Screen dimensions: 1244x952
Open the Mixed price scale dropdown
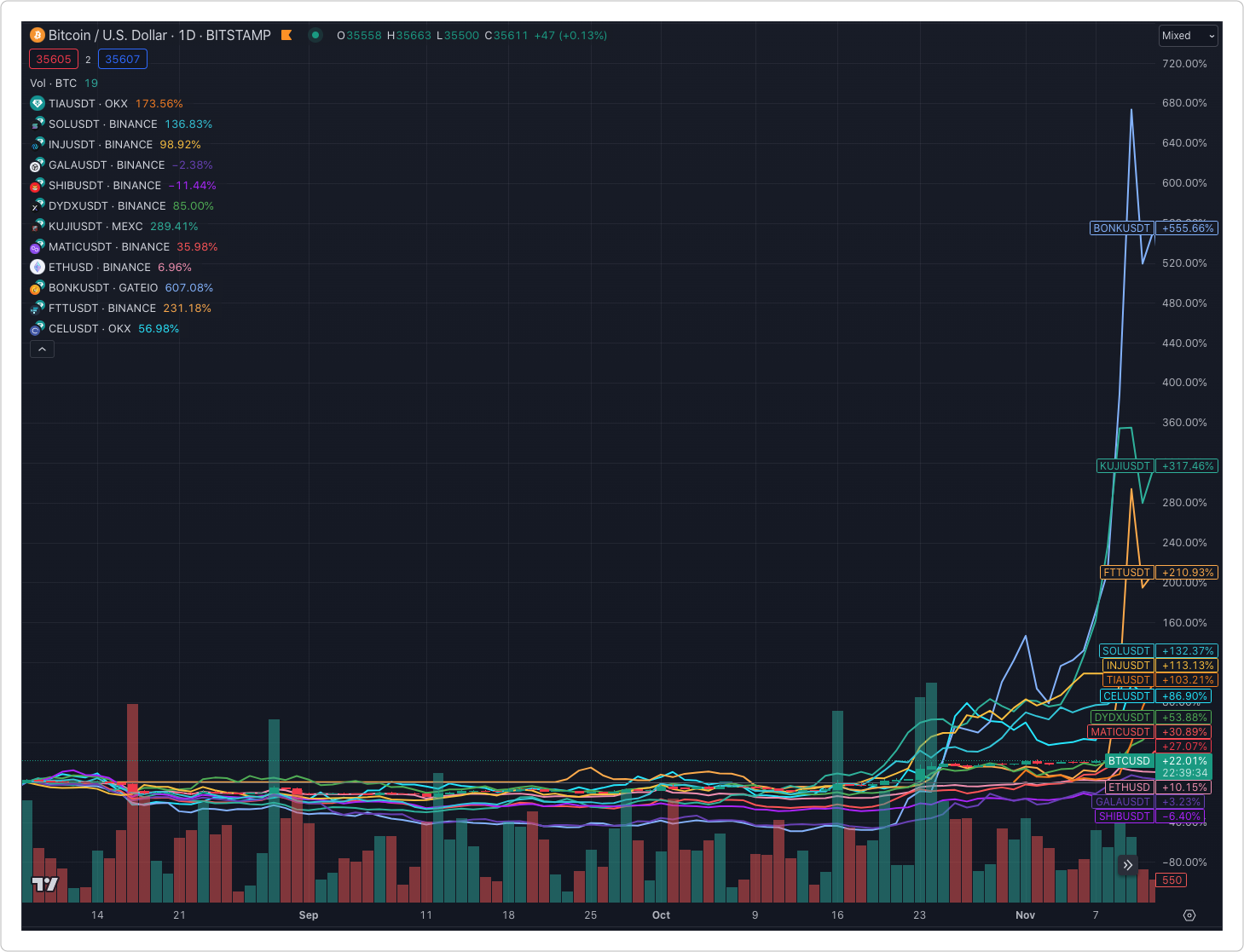pos(1189,36)
